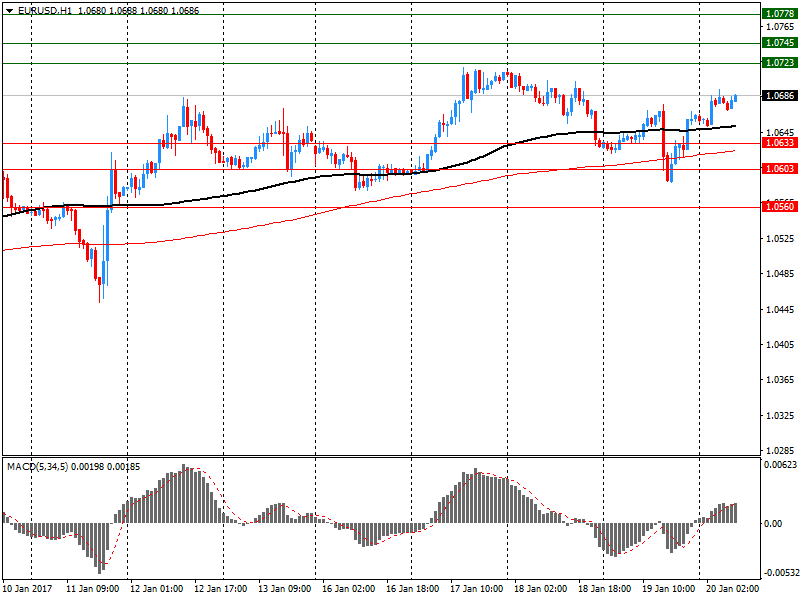
Task: Select the 1.0745 green resistance level label
Action: pos(780,43)
